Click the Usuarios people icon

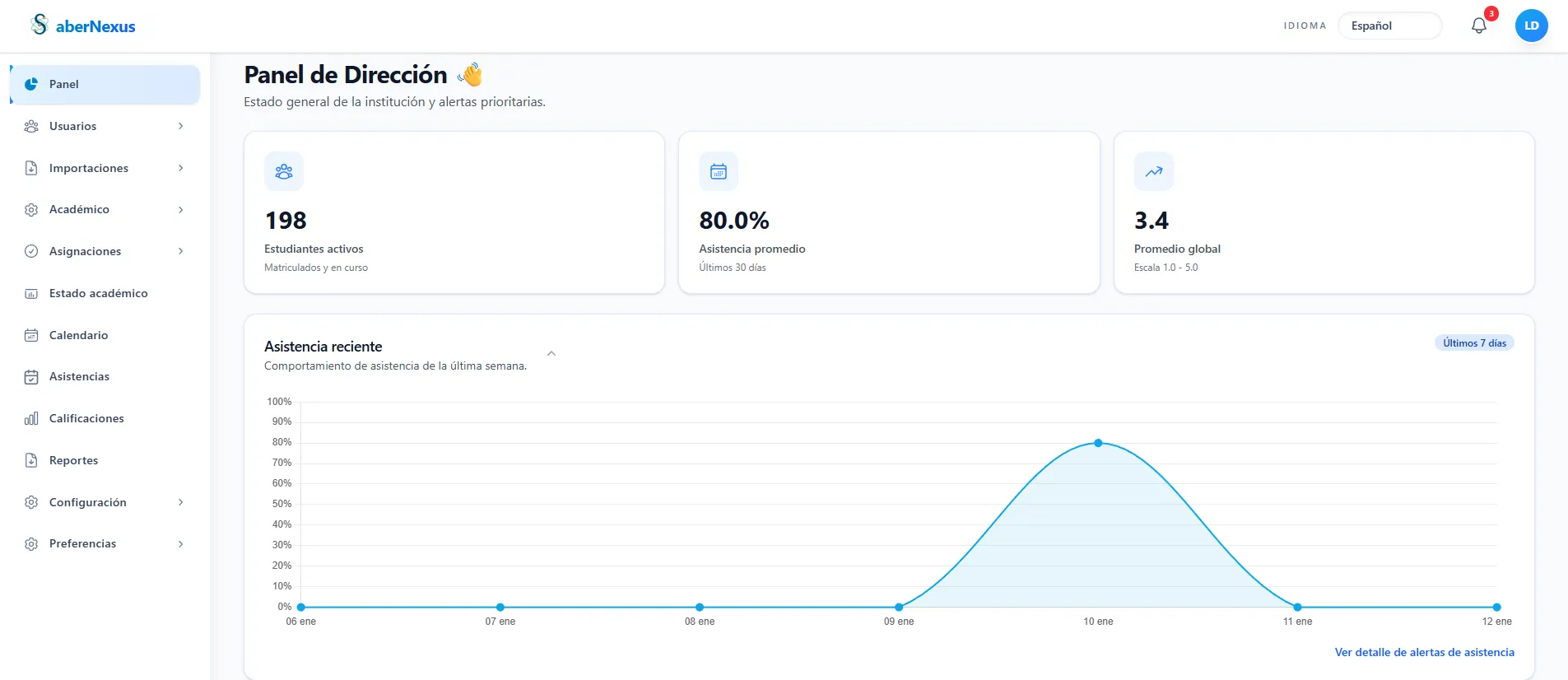pyautogui.click(x=31, y=126)
